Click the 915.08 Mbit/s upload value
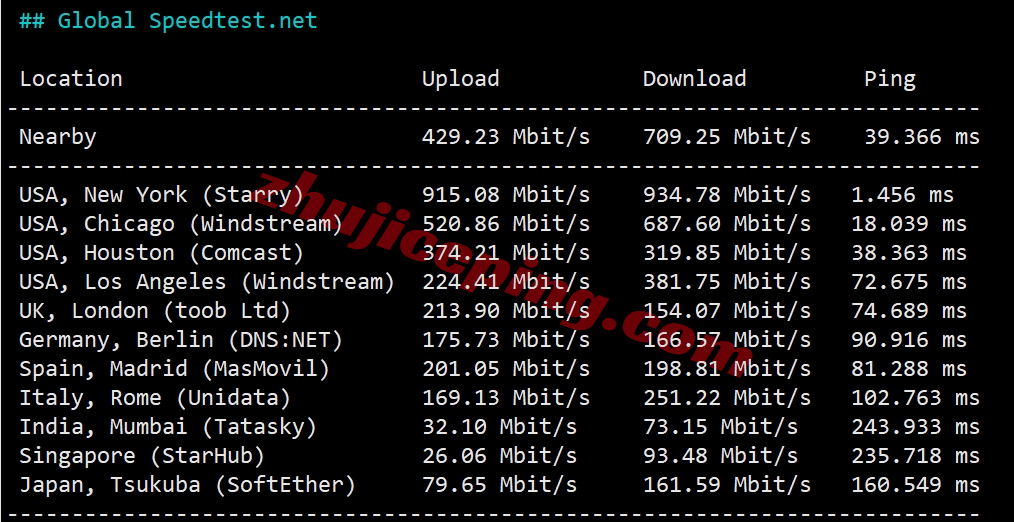Image resolution: width=1014 pixels, height=522 pixels. (506, 195)
